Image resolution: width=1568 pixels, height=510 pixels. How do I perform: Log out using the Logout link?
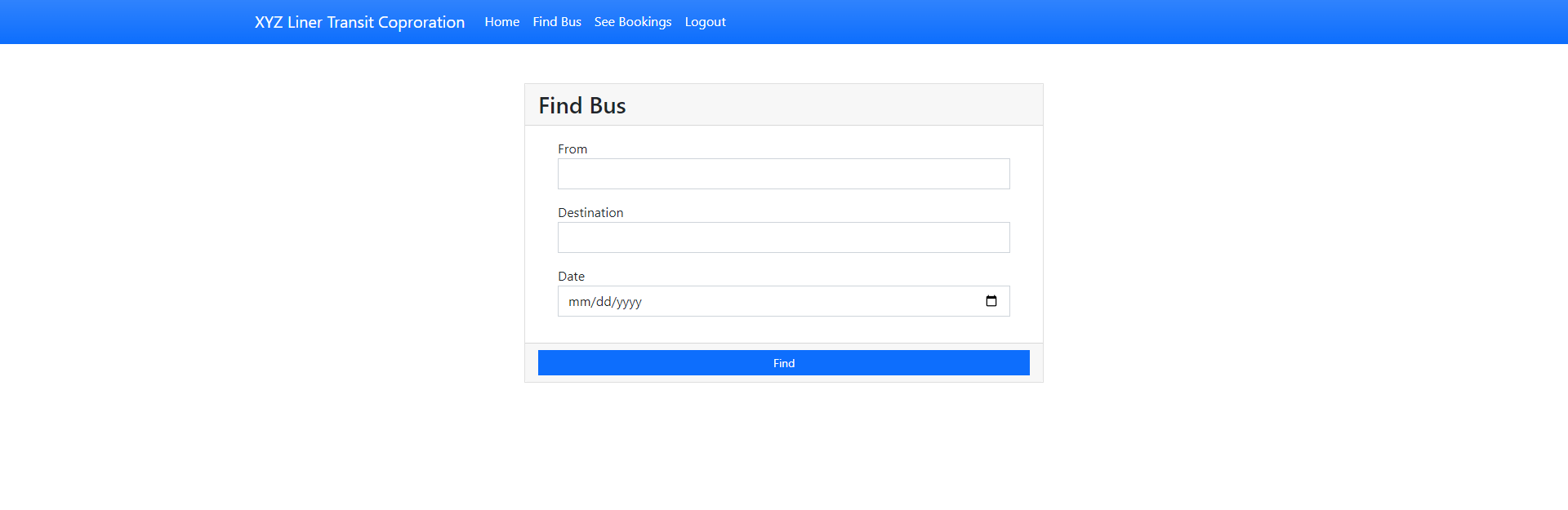pos(705,22)
